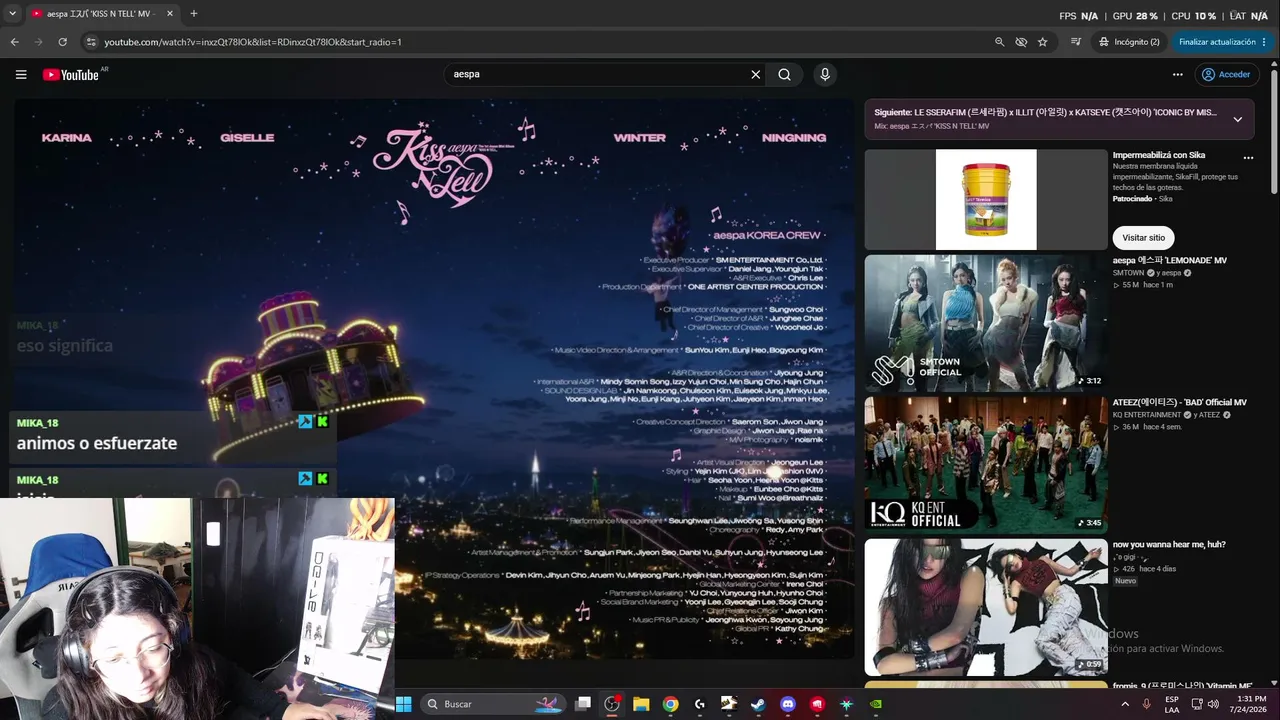
Task: Open the zoom control in address bar
Action: [999, 42]
